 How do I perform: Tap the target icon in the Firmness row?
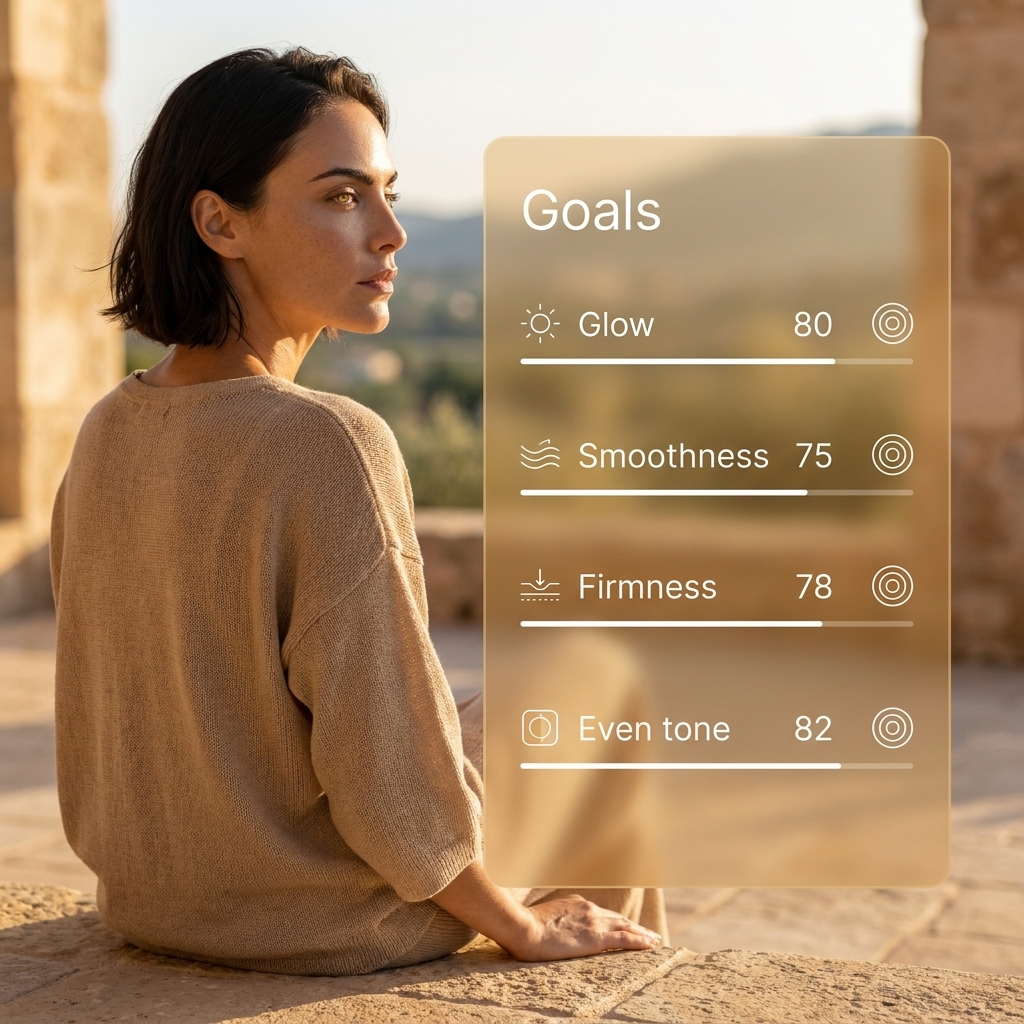click(892, 586)
